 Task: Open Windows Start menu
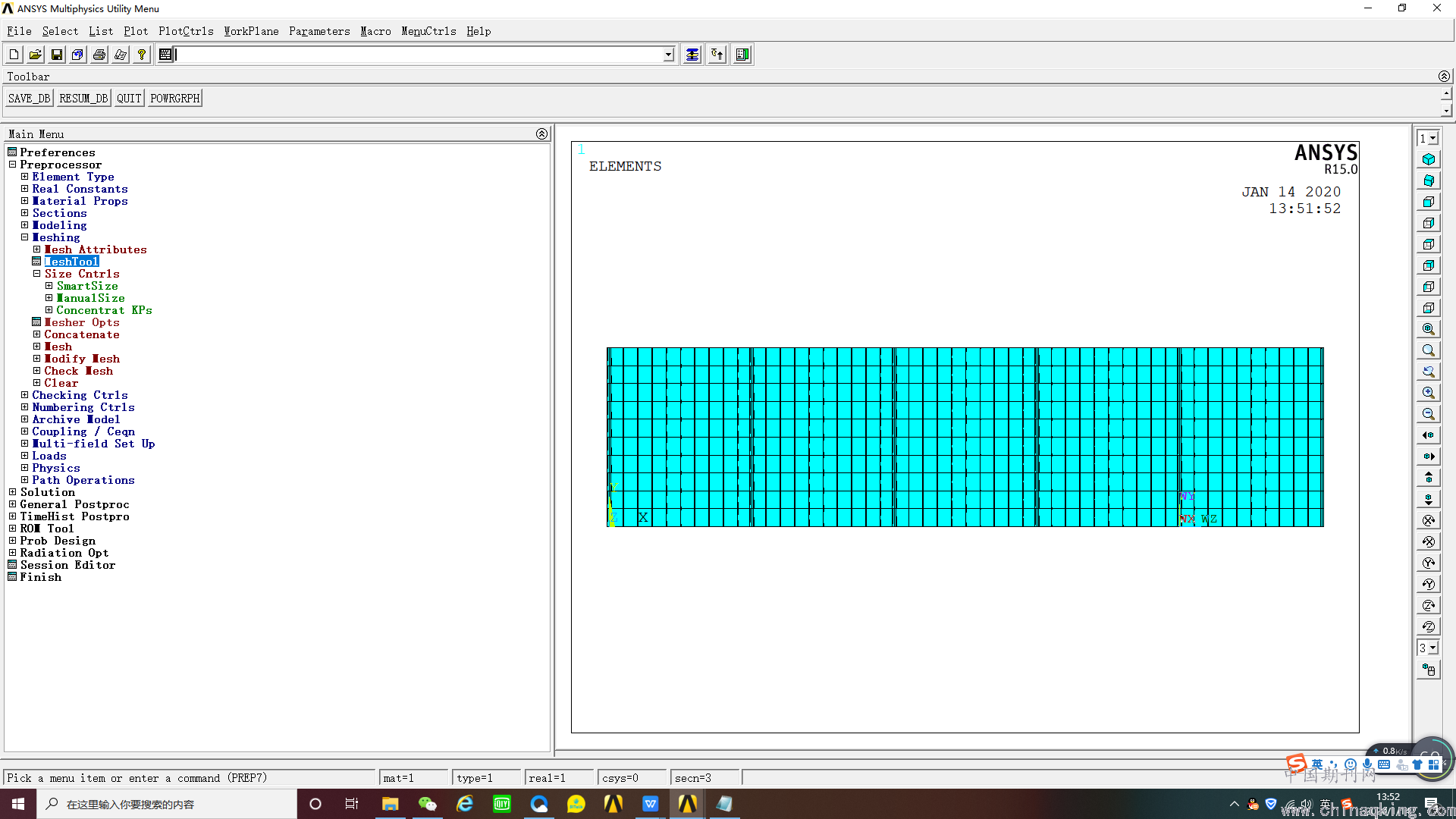pyautogui.click(x=18, y=804)
